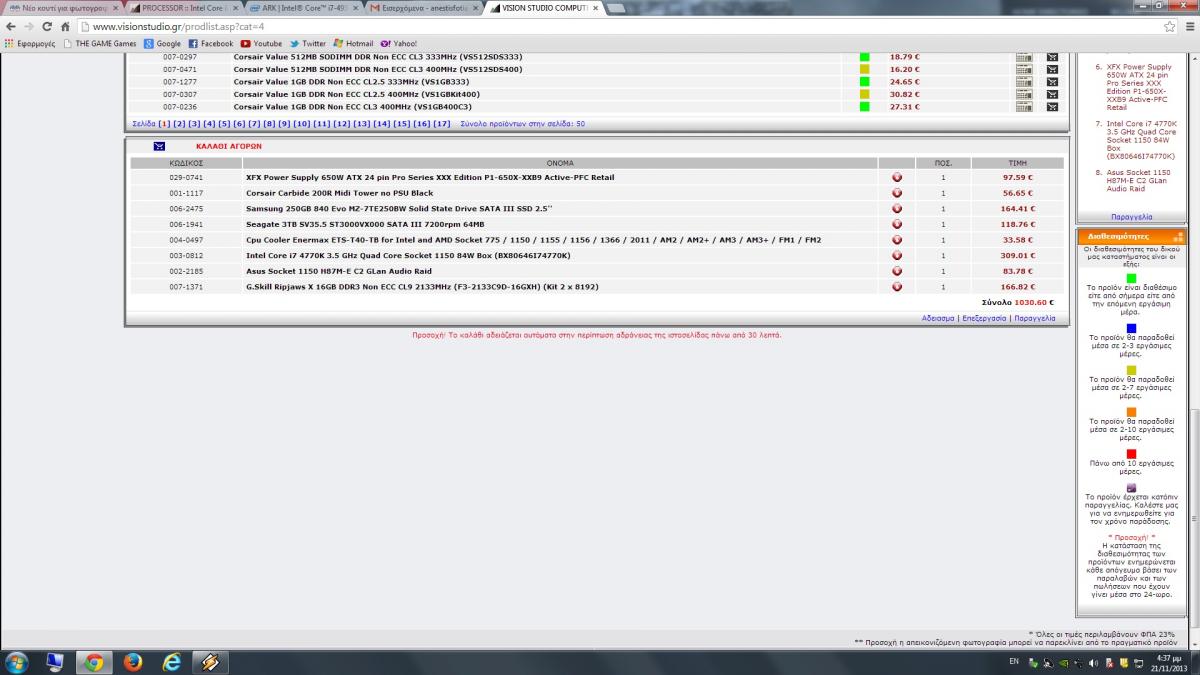The image size is (1200, 675).
Task: Remove Samsung 250GB 840 Evo from cart
Action: tap(897, 209)
